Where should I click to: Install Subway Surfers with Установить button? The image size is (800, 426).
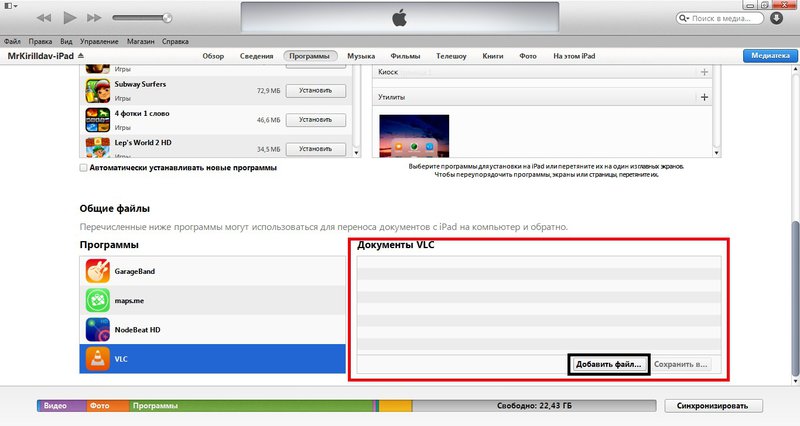(x=315, y=91)
